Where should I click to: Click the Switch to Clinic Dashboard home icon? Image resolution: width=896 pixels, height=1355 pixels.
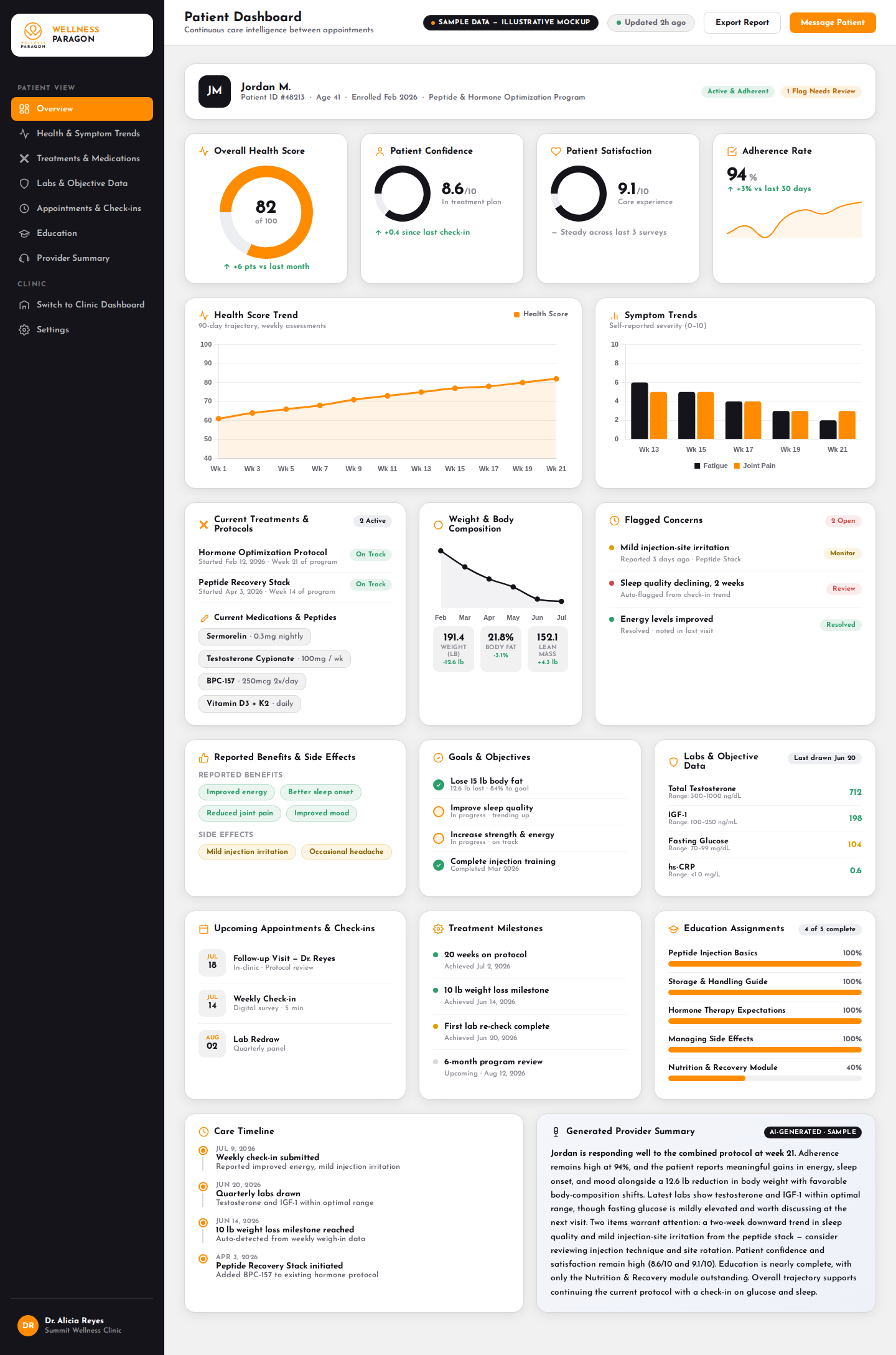click(x=24, y=305)
